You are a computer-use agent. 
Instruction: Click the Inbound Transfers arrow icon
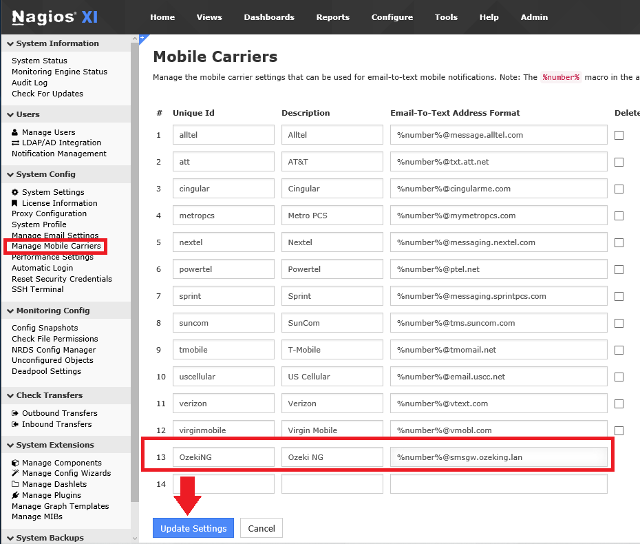click(x=15, y=424)
